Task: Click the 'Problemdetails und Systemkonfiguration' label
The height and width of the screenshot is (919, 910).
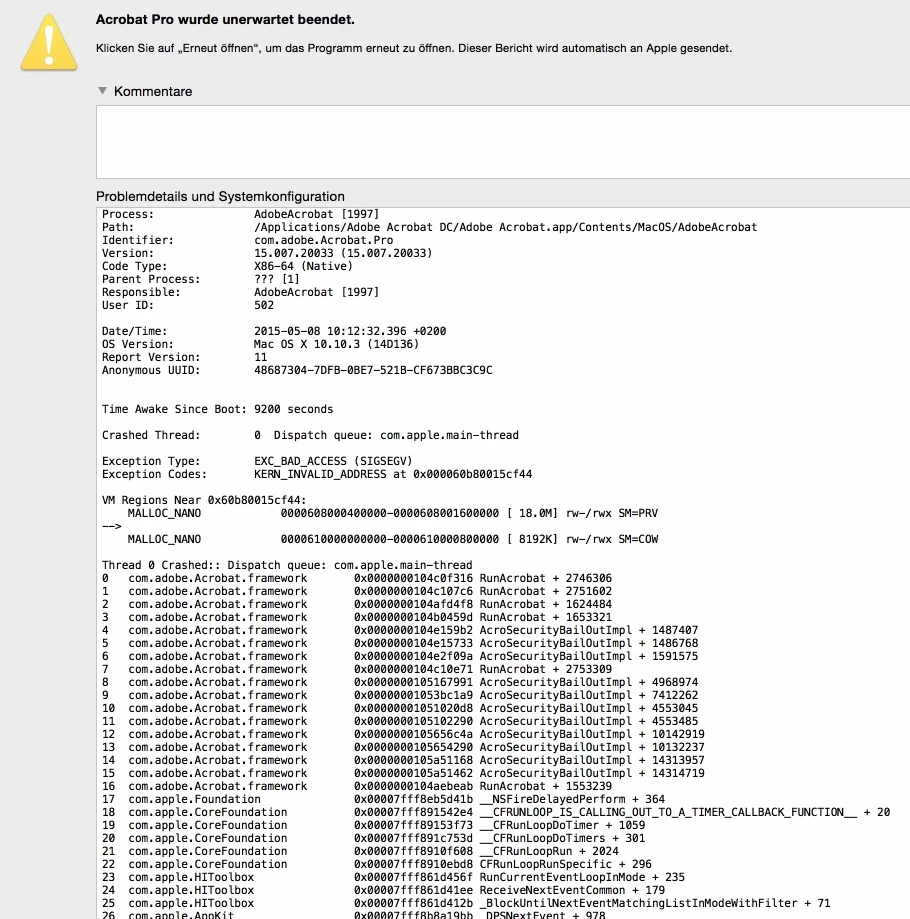Action: 220,196
